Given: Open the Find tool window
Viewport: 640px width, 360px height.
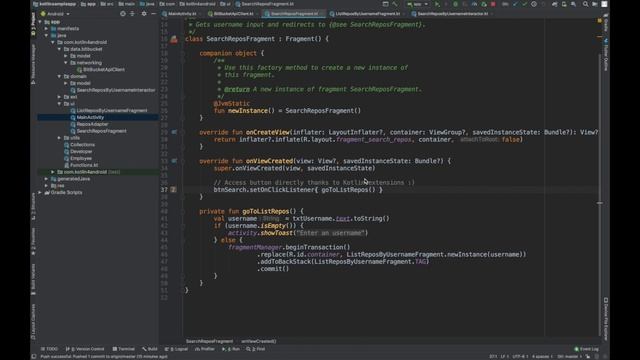Looking at the screenshot, I should tap(256, 349).
